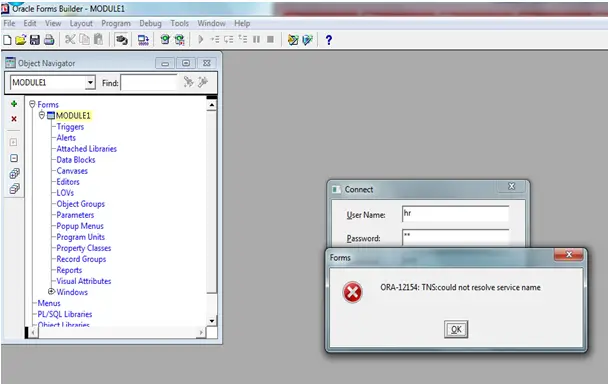Click the Open folder toolbar icon
The width and height of the screenshot is (608, 384).
click(x=21, y=40)
